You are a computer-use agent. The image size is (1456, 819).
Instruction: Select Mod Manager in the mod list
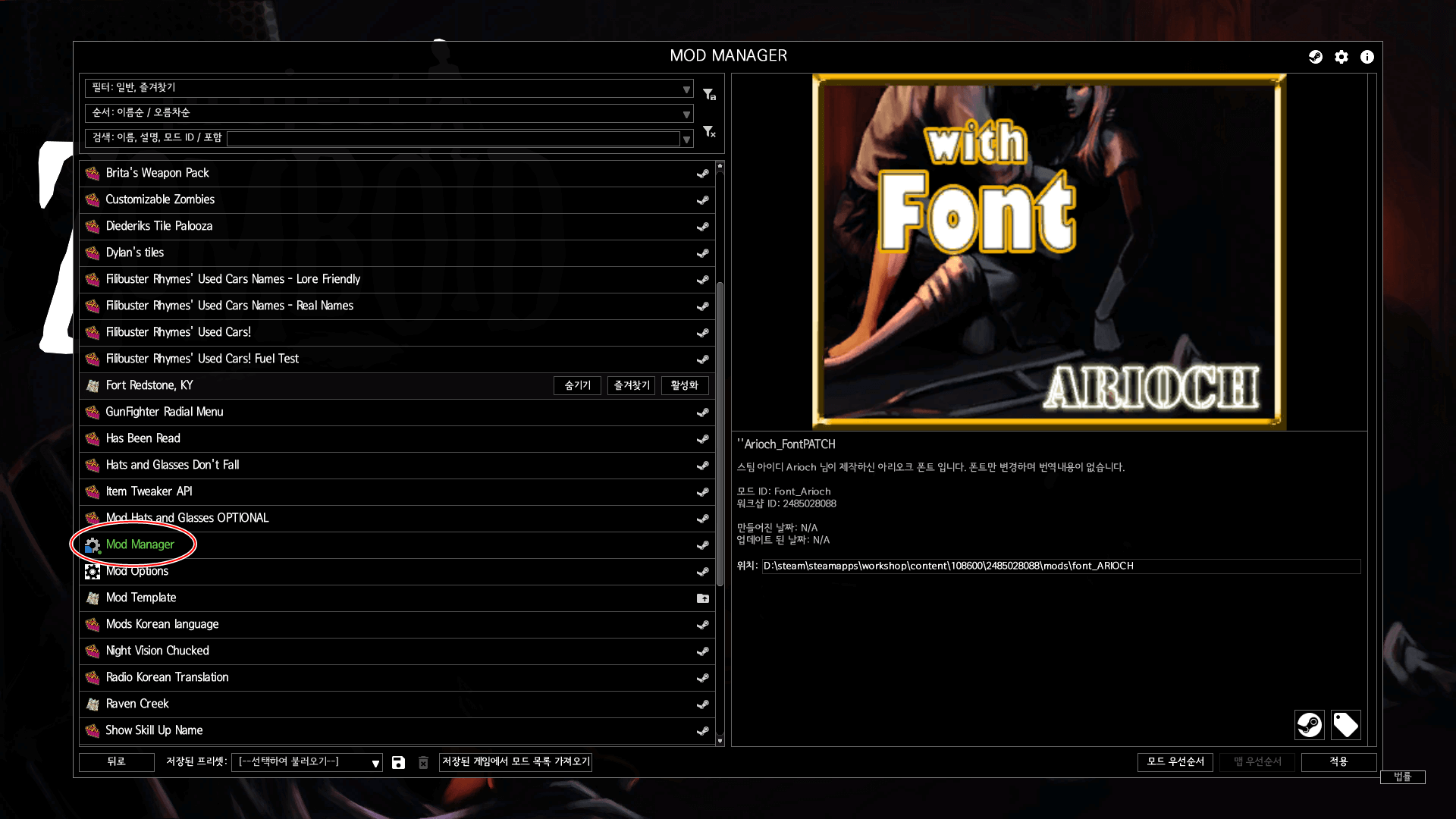[140, 544]
